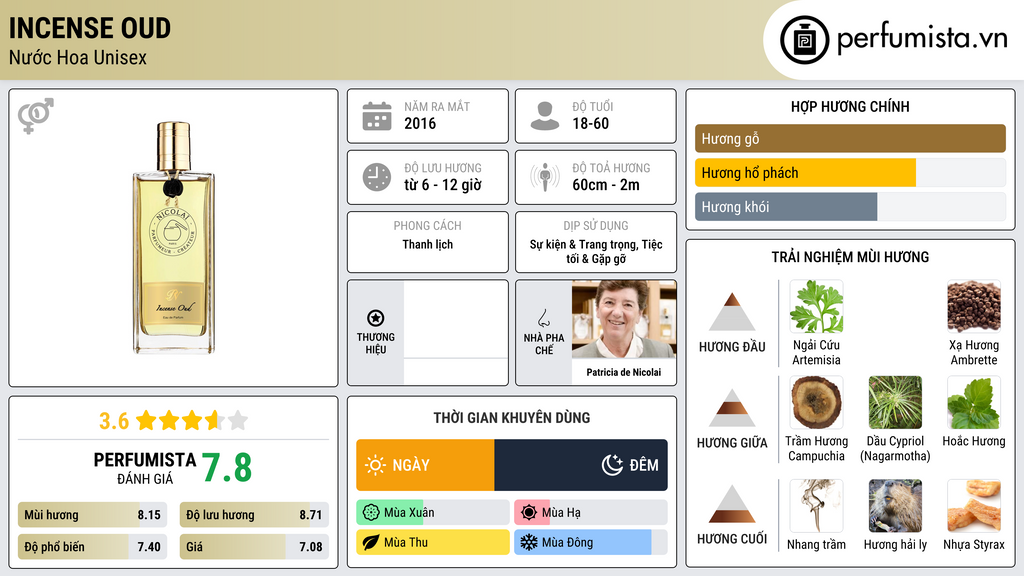1024x576 pixels.
Task: Select the orange Ngày daytime segment
Action: point(425,465)
